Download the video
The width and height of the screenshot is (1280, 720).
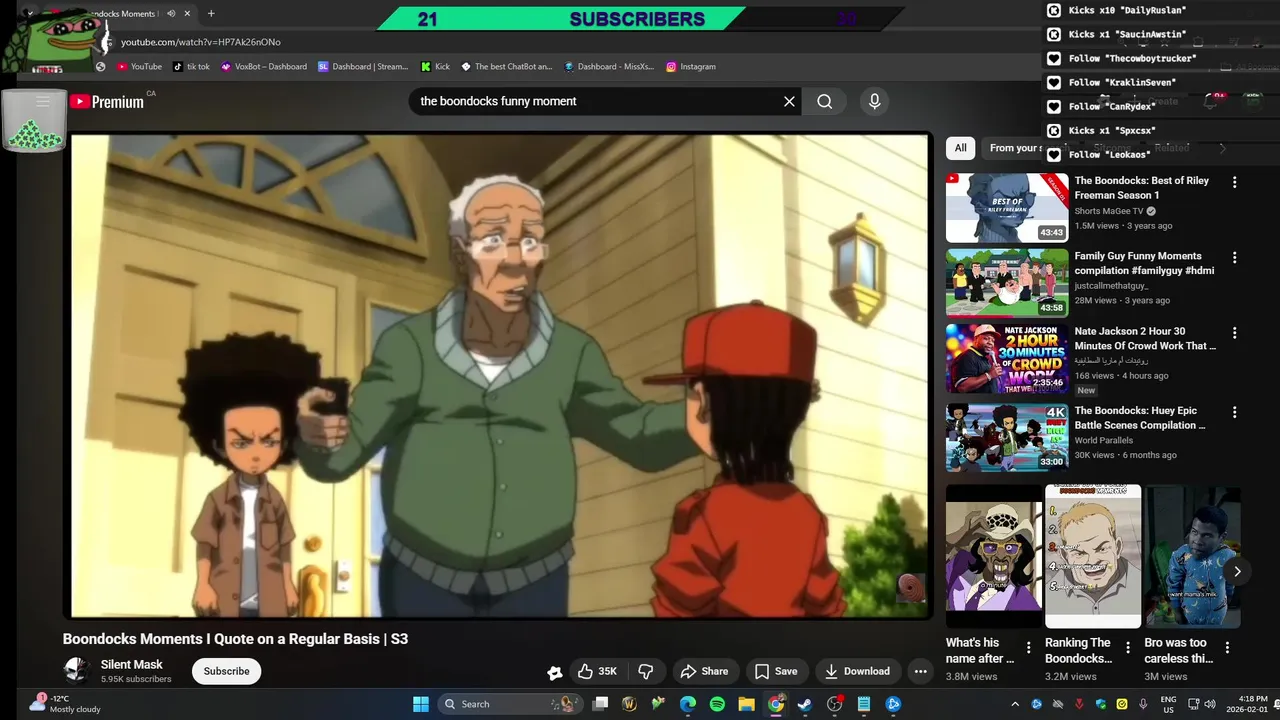(857, 671)
